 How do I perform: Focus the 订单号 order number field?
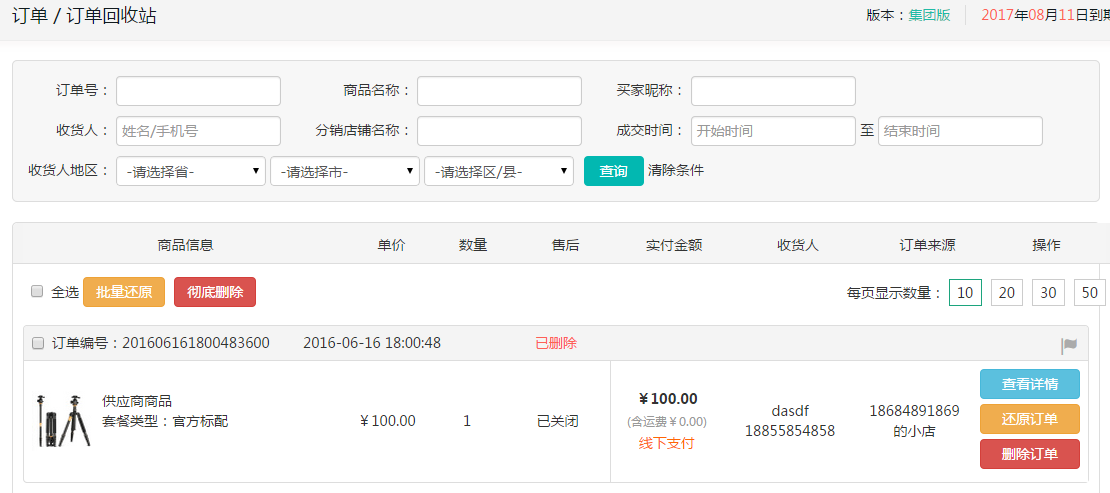point(198,91)
